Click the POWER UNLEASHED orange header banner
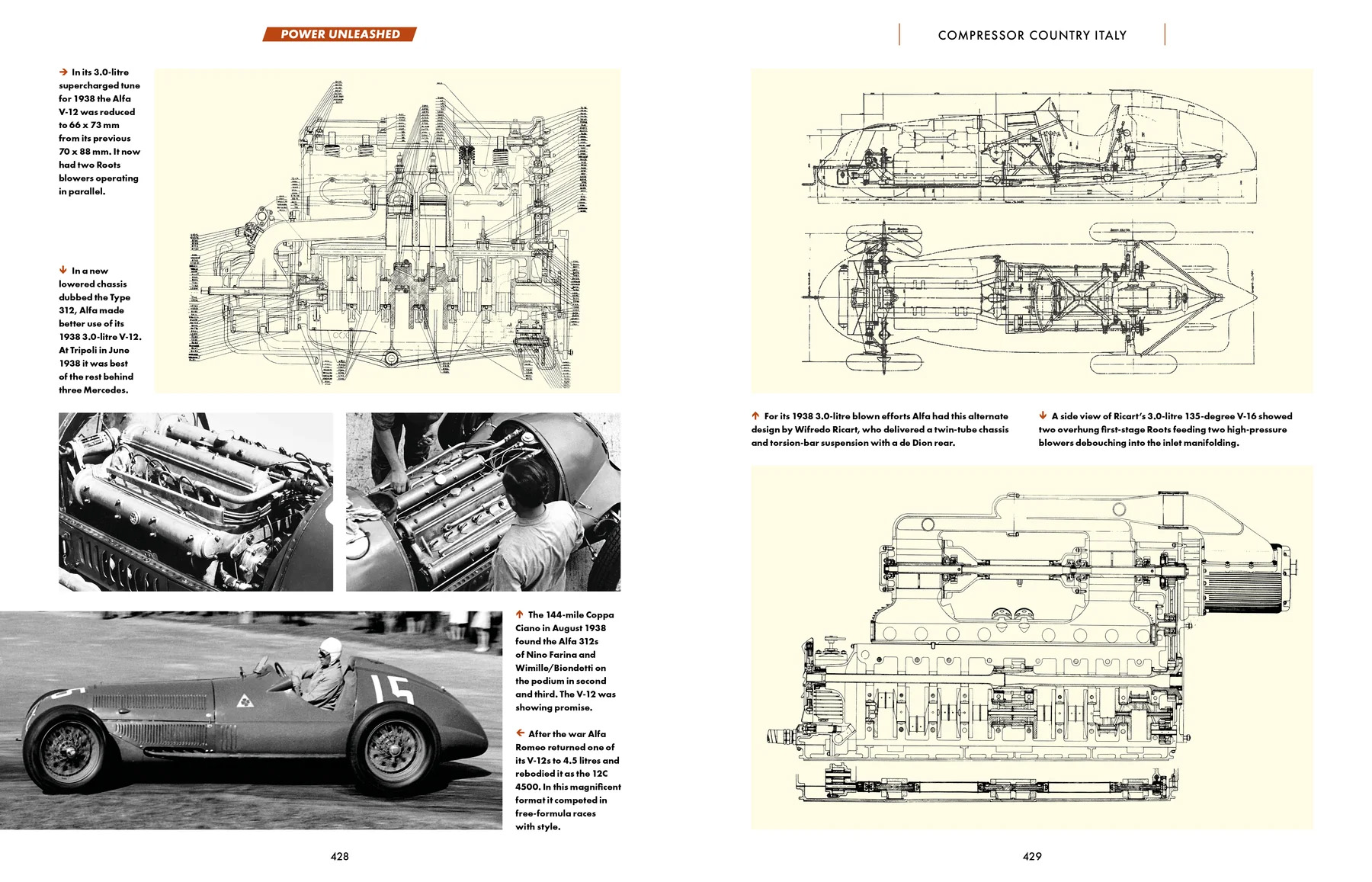Viewport: 1372px width, 882px height. (x=340, y=34)
